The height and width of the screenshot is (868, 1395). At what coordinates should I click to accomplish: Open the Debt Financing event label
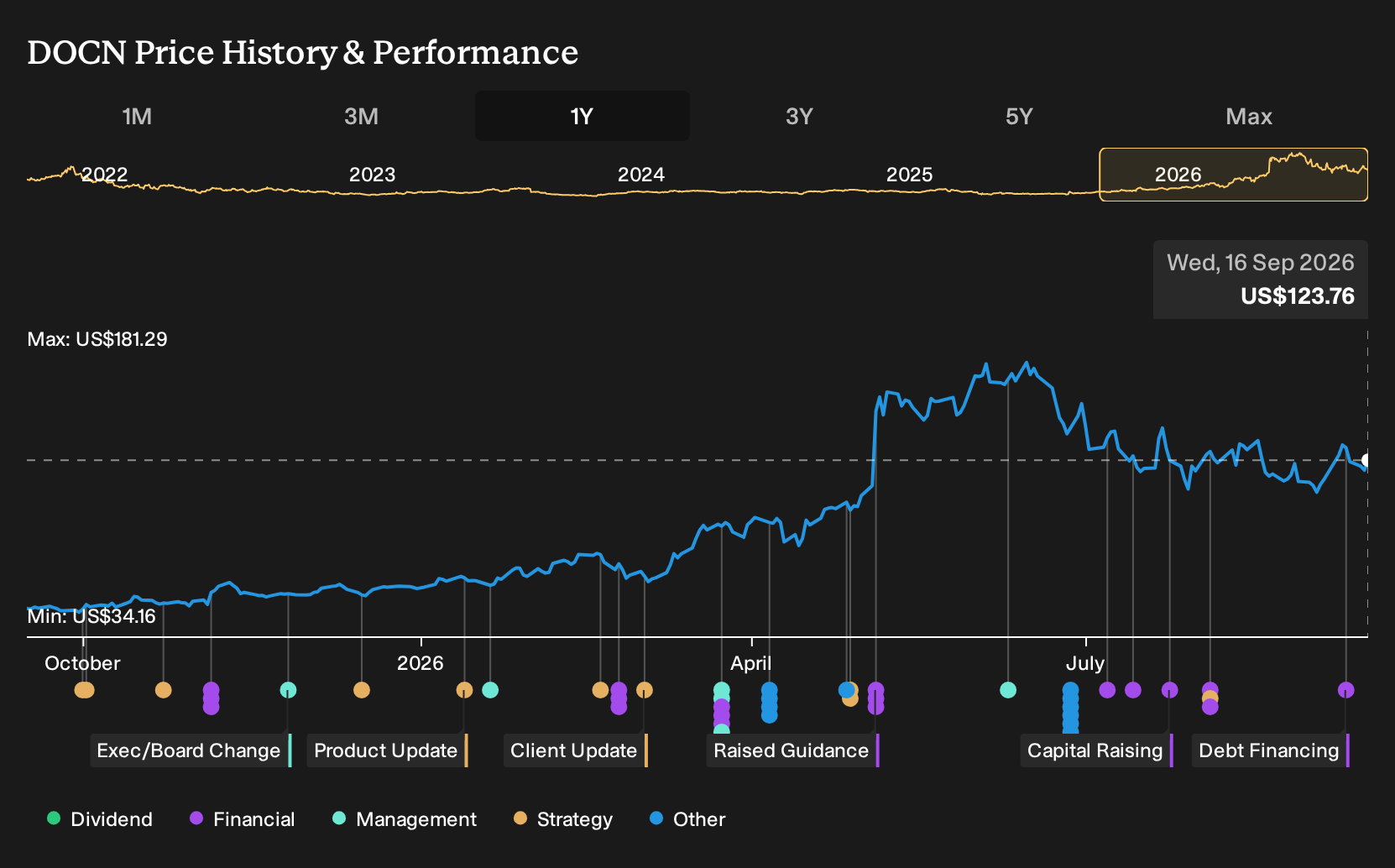tap(1270, 750)
